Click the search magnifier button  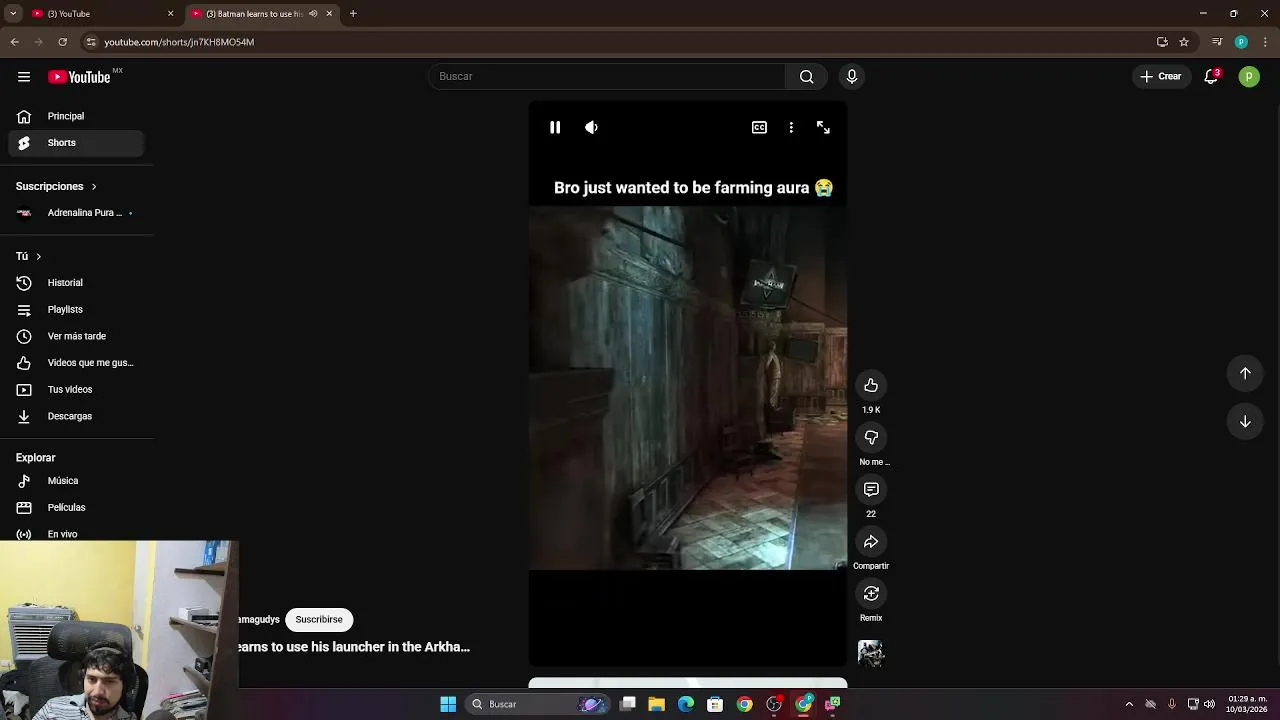tap(807, 76)
